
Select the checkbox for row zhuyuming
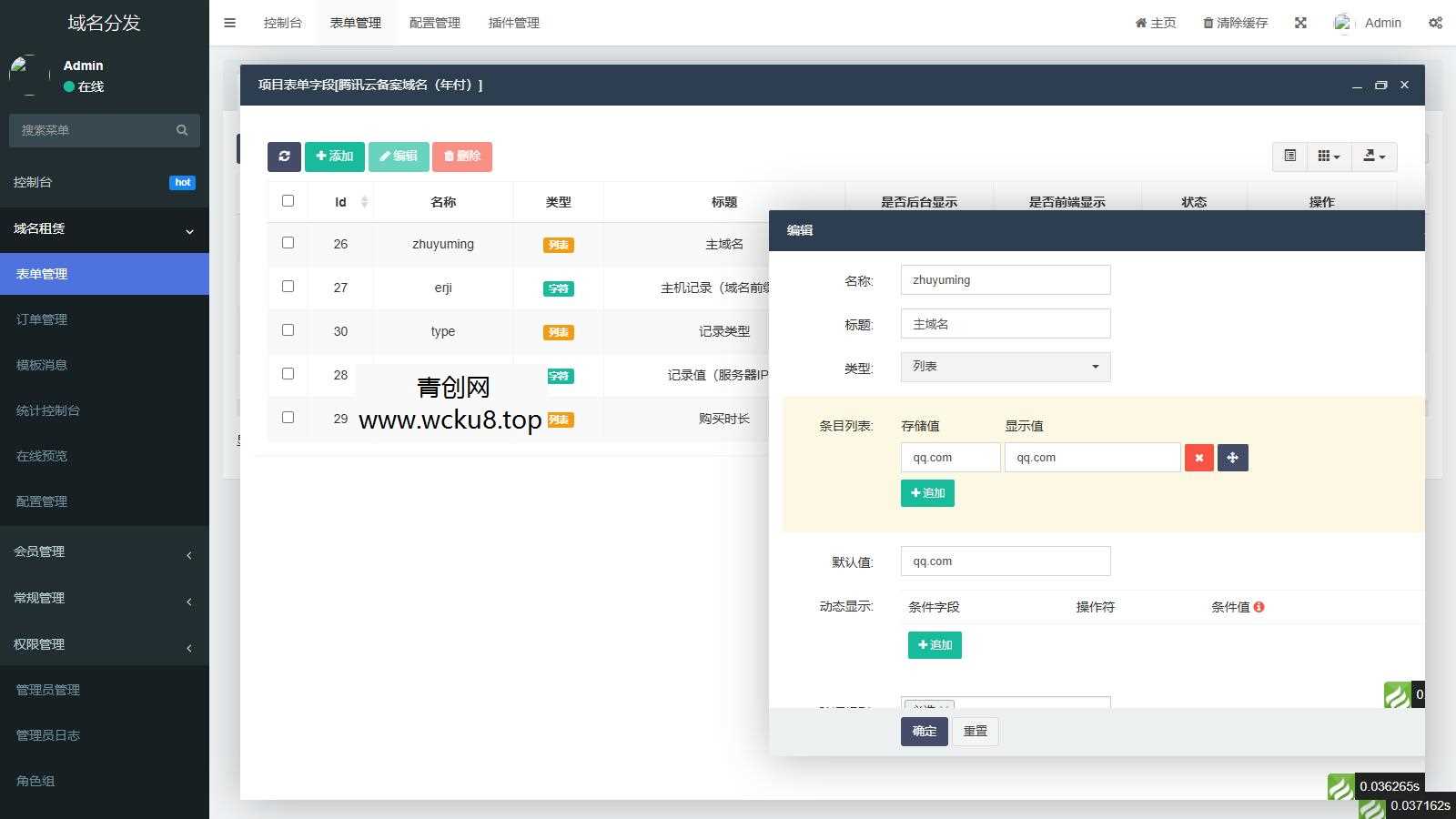(288, 243)
